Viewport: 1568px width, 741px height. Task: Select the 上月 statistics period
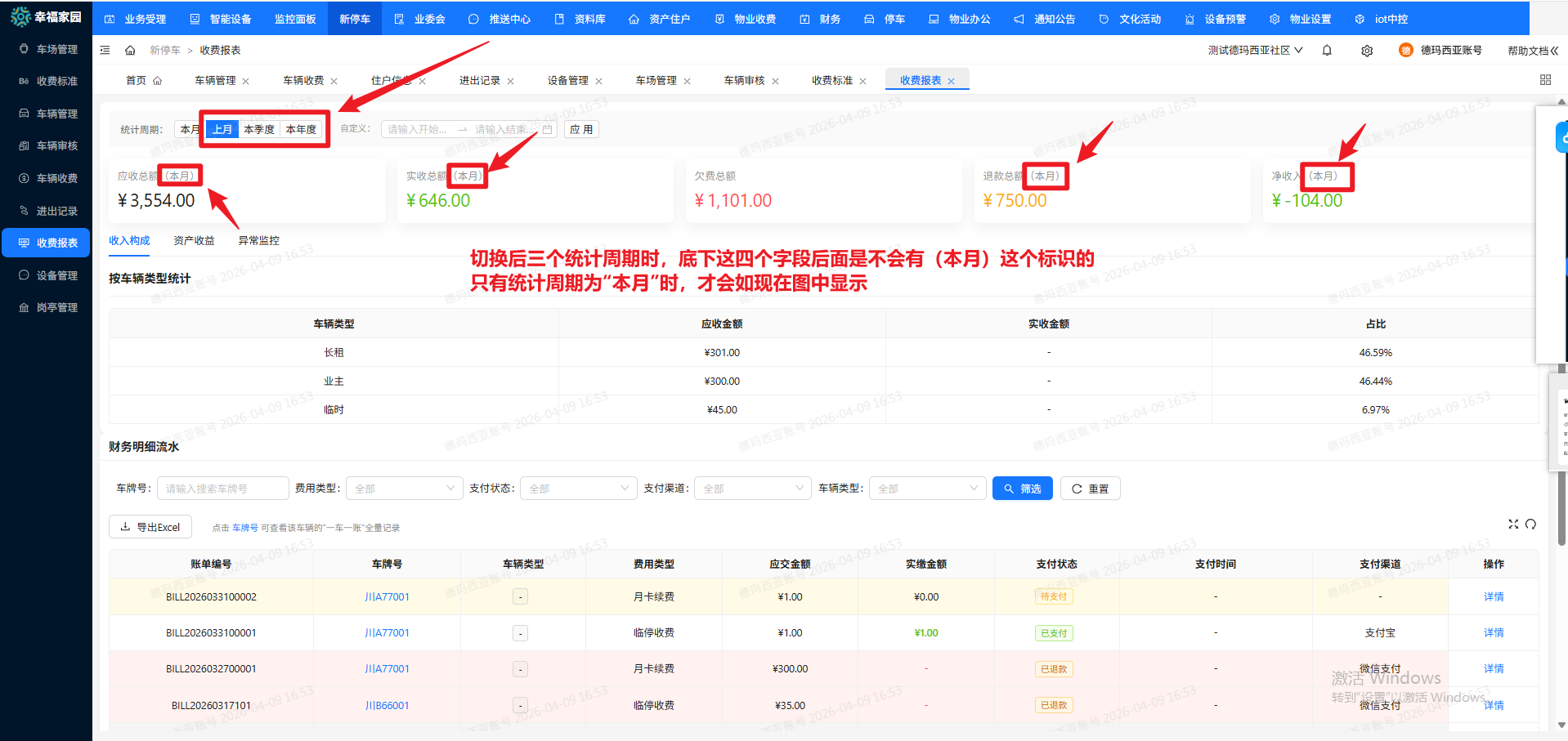coord(222,130)
